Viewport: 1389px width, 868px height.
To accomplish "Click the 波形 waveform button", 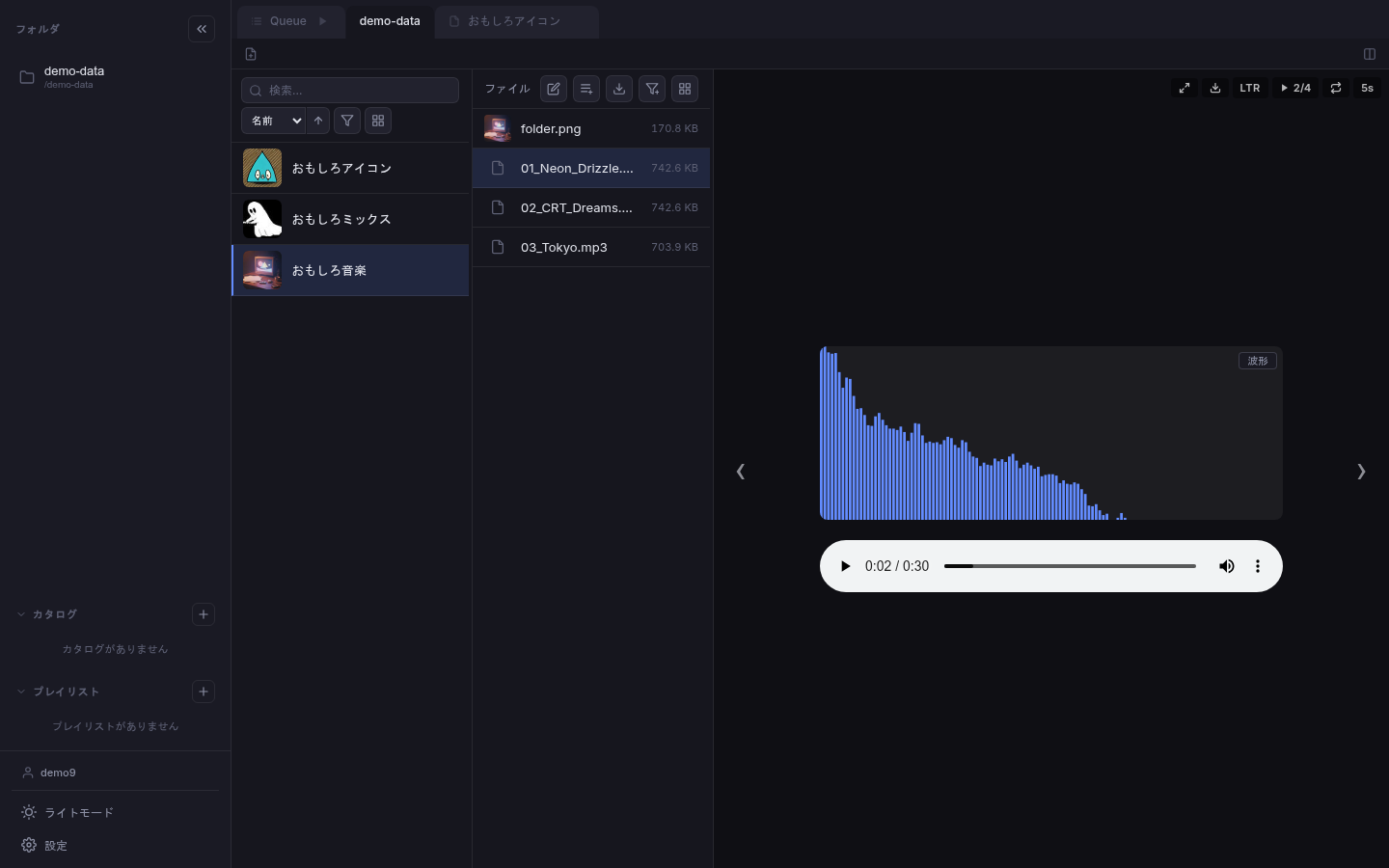I will pos(1257,361).
